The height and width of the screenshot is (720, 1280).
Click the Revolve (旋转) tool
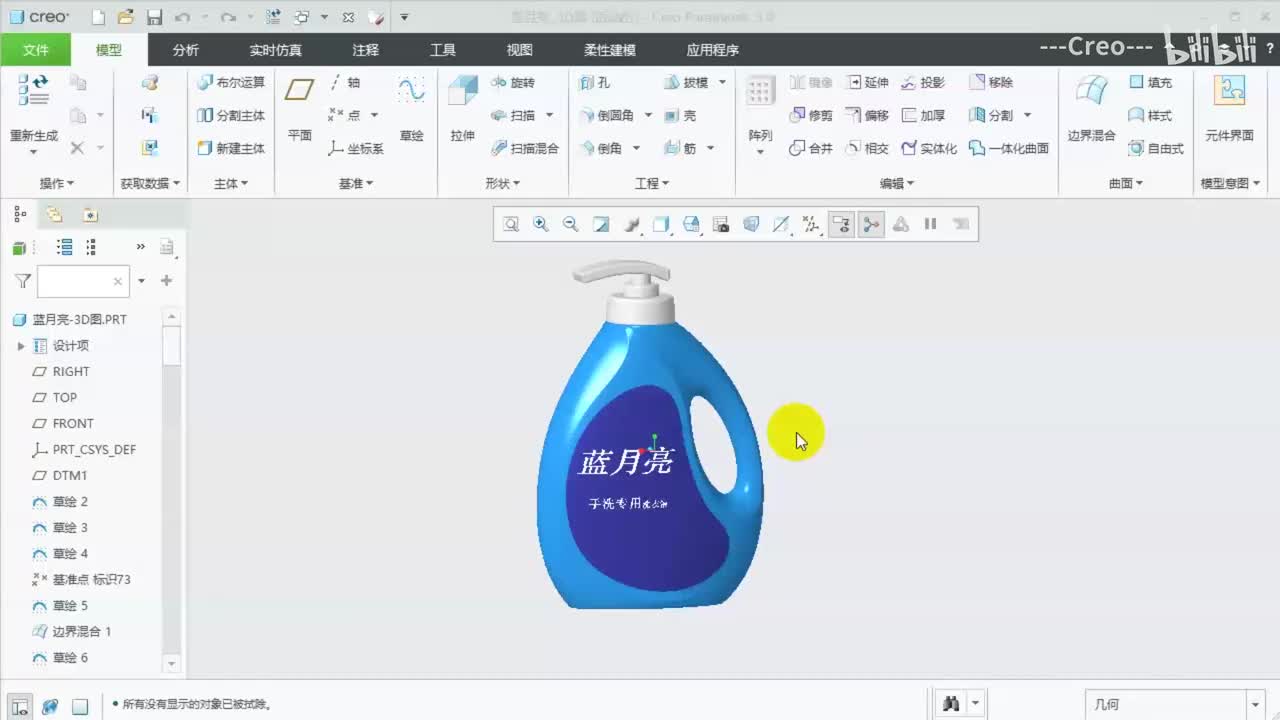pos(513,83)
